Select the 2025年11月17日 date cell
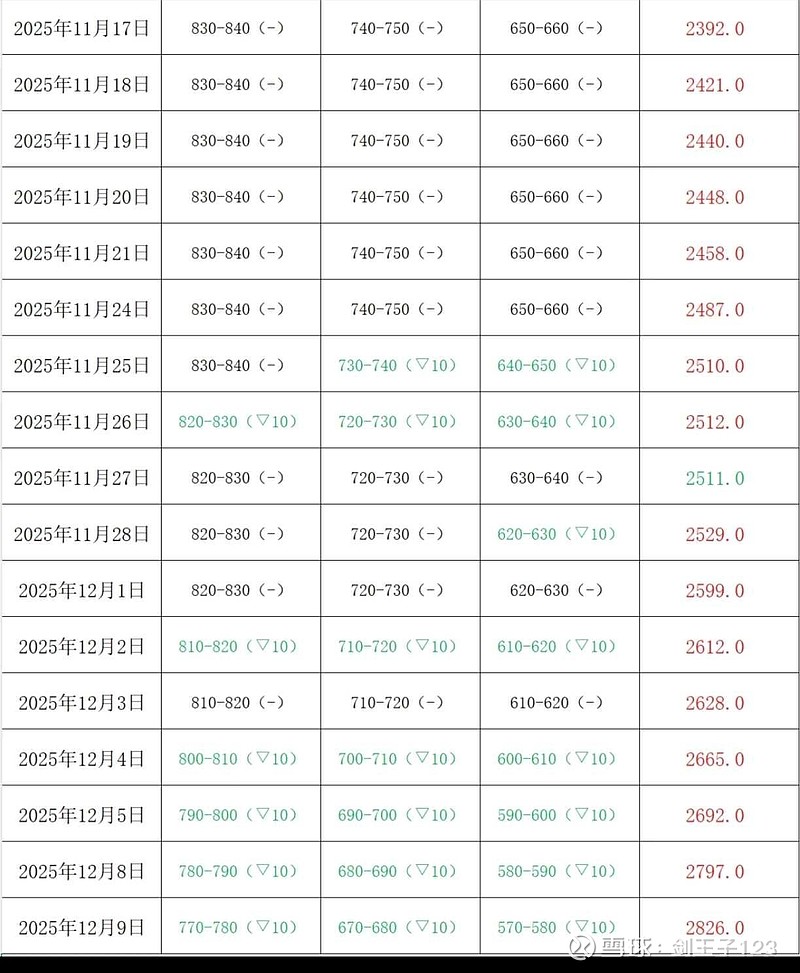800x973 pixels. click(81, 28)
